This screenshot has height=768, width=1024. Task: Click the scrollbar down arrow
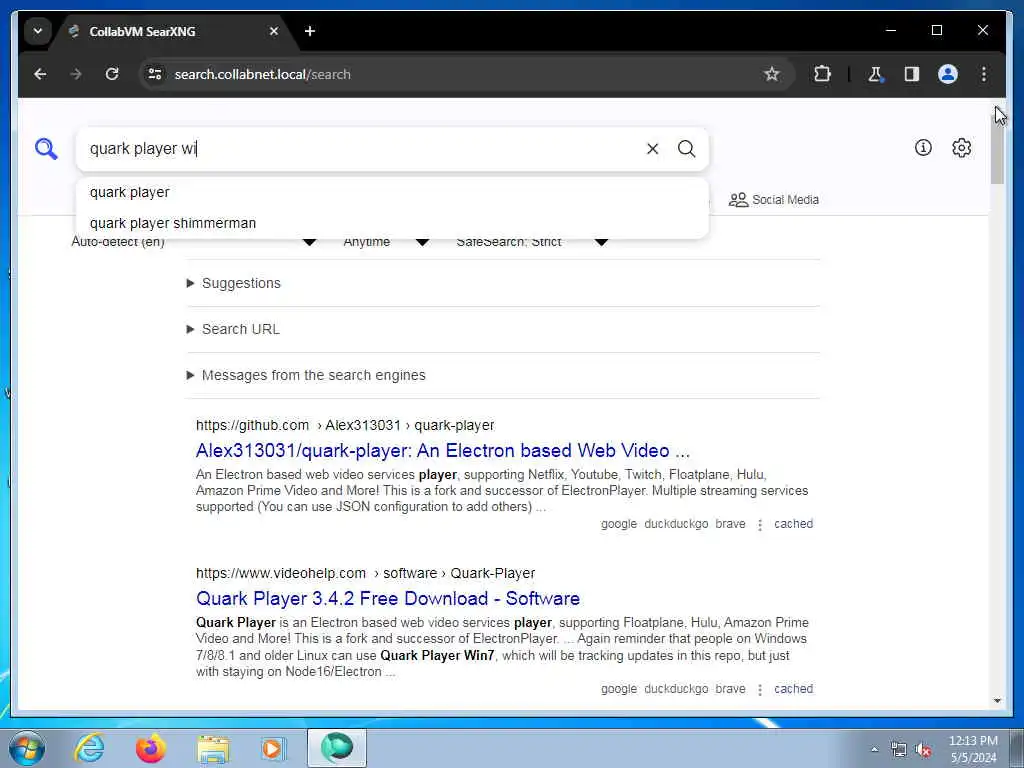[997, 701]
